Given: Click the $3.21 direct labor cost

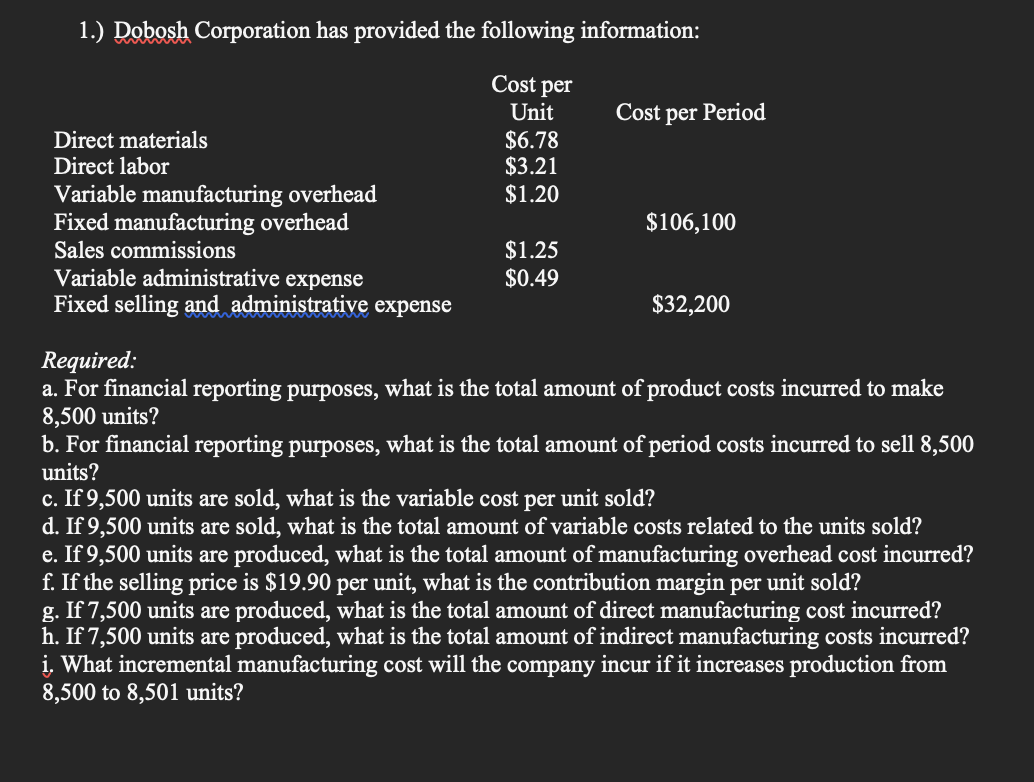Looking at the screenshot, I should [532, 166].
